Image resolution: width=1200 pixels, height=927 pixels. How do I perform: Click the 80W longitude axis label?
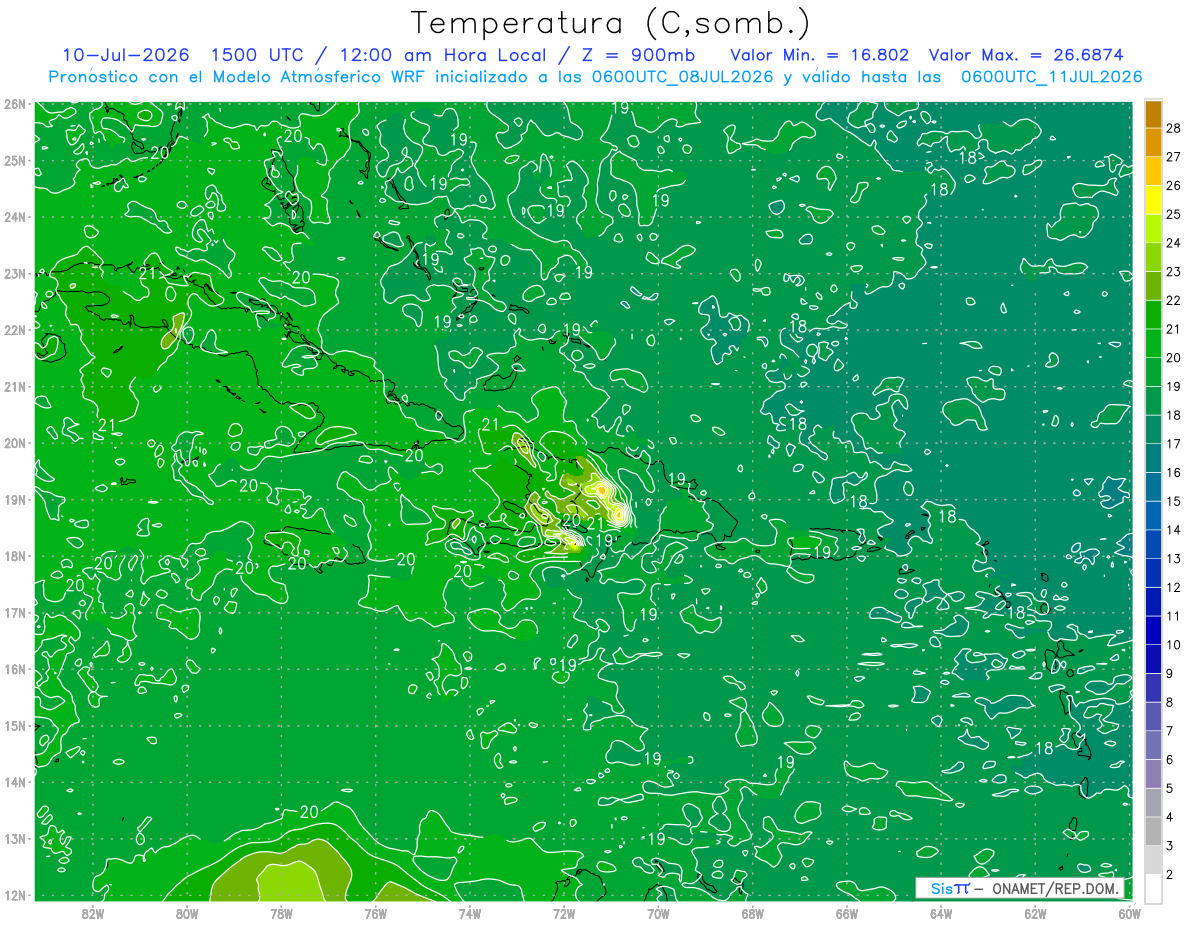tap(186, 914)
